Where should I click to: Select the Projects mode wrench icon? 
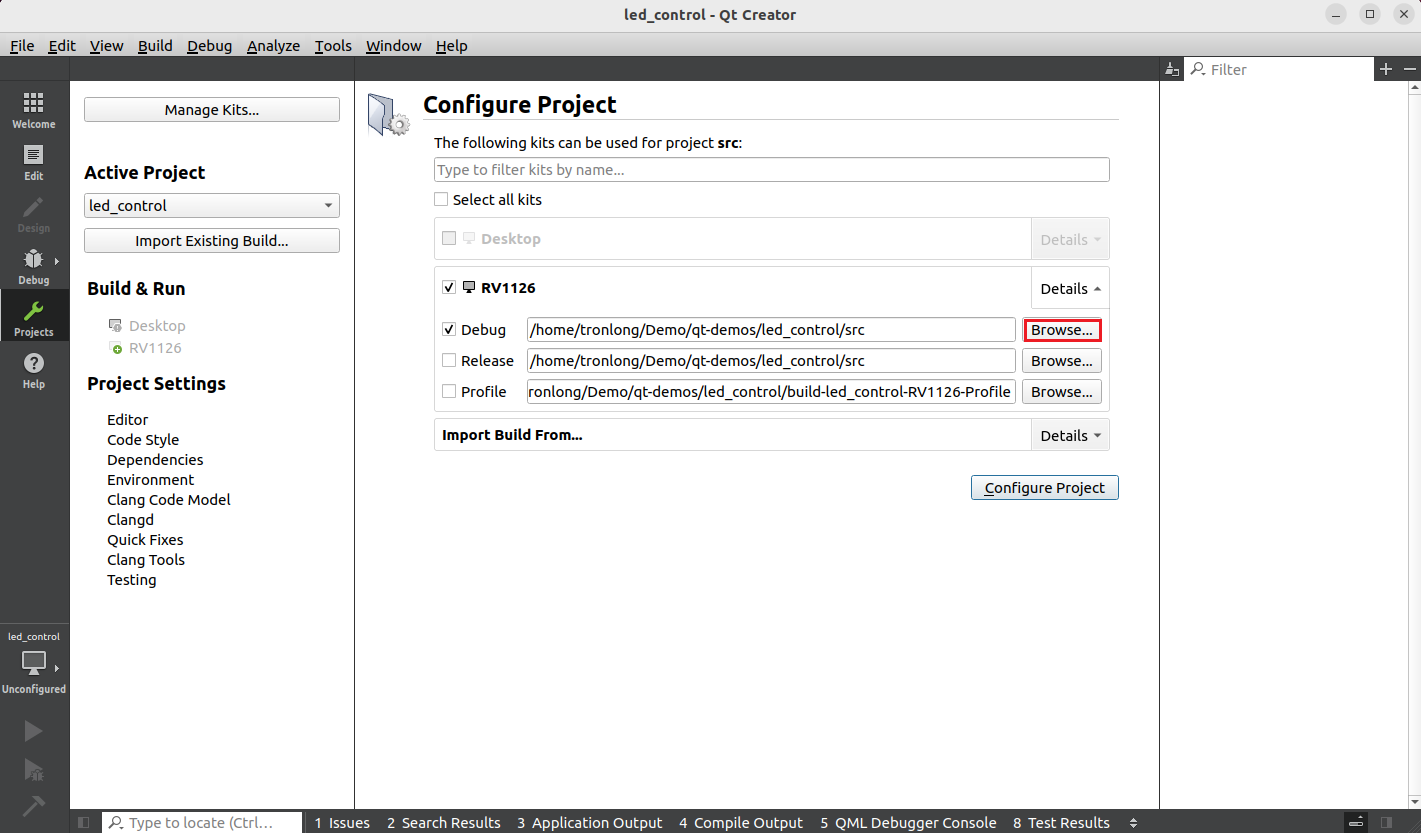(x=34, y=310)
